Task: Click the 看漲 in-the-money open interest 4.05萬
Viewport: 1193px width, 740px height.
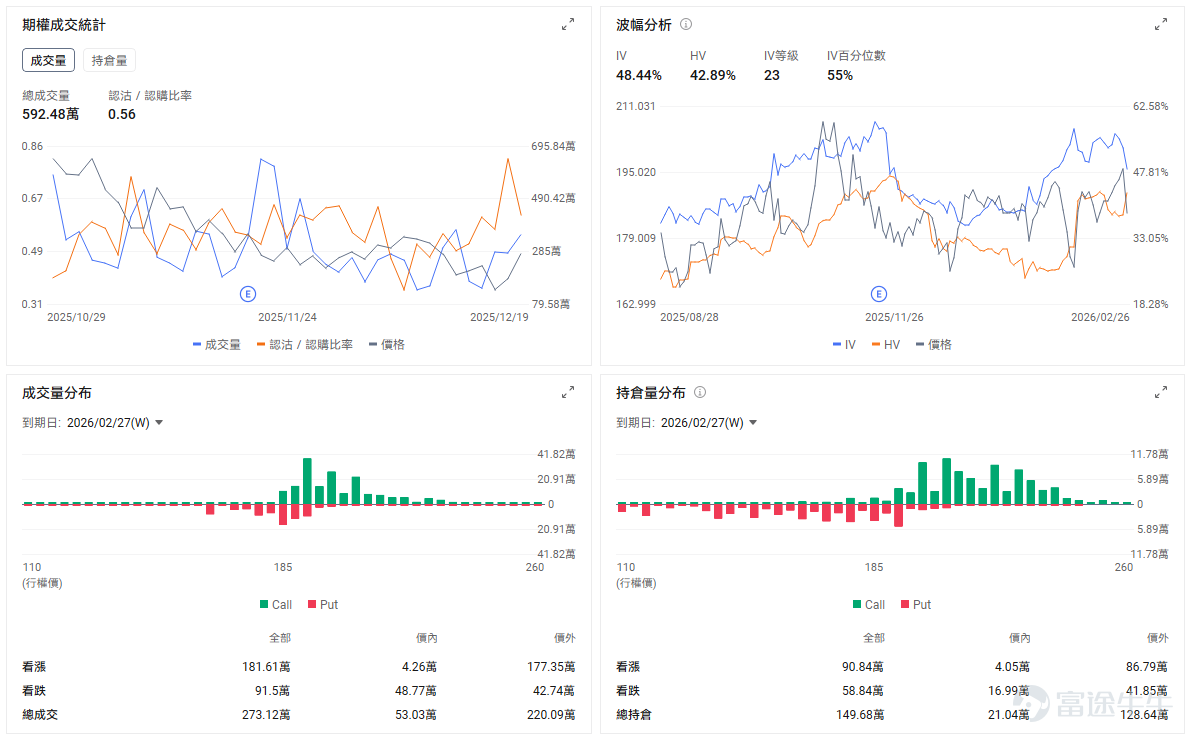Action: point(1012,667)
